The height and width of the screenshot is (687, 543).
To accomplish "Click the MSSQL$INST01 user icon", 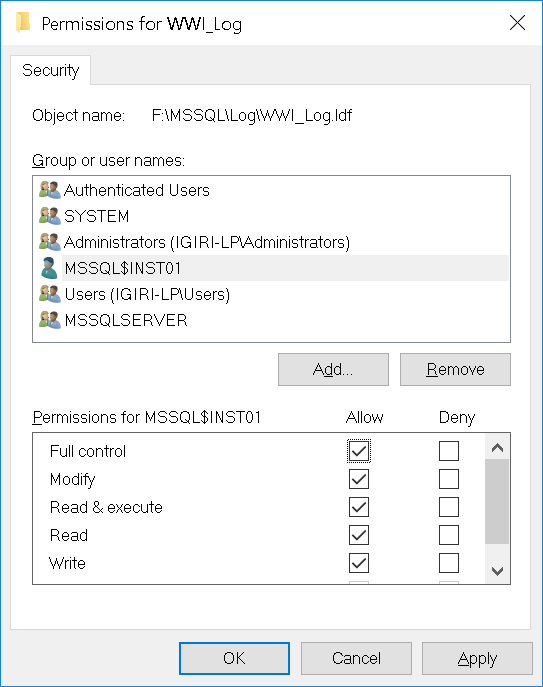I will (49, 268).
